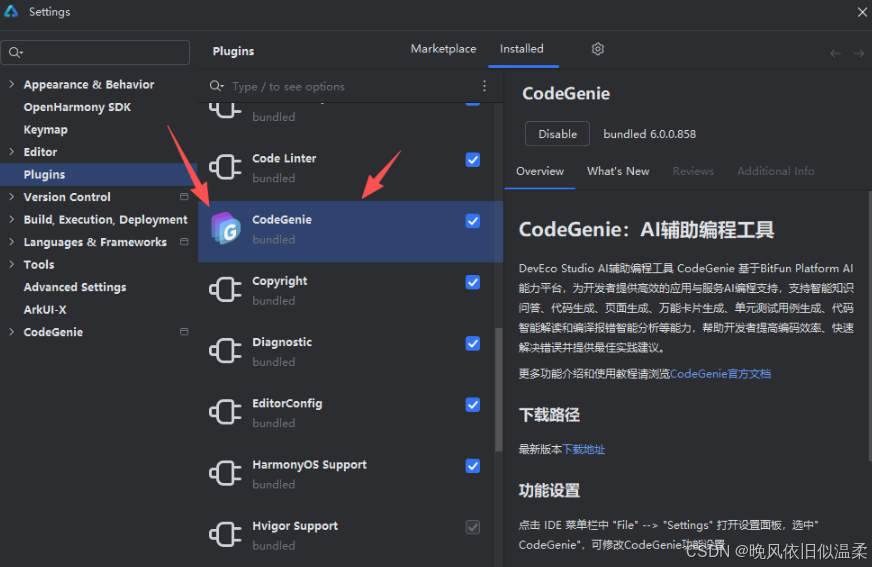Click the plugin search magnifier icon
The height and width of the screenshot is (567, 872).
pos(216,86)
